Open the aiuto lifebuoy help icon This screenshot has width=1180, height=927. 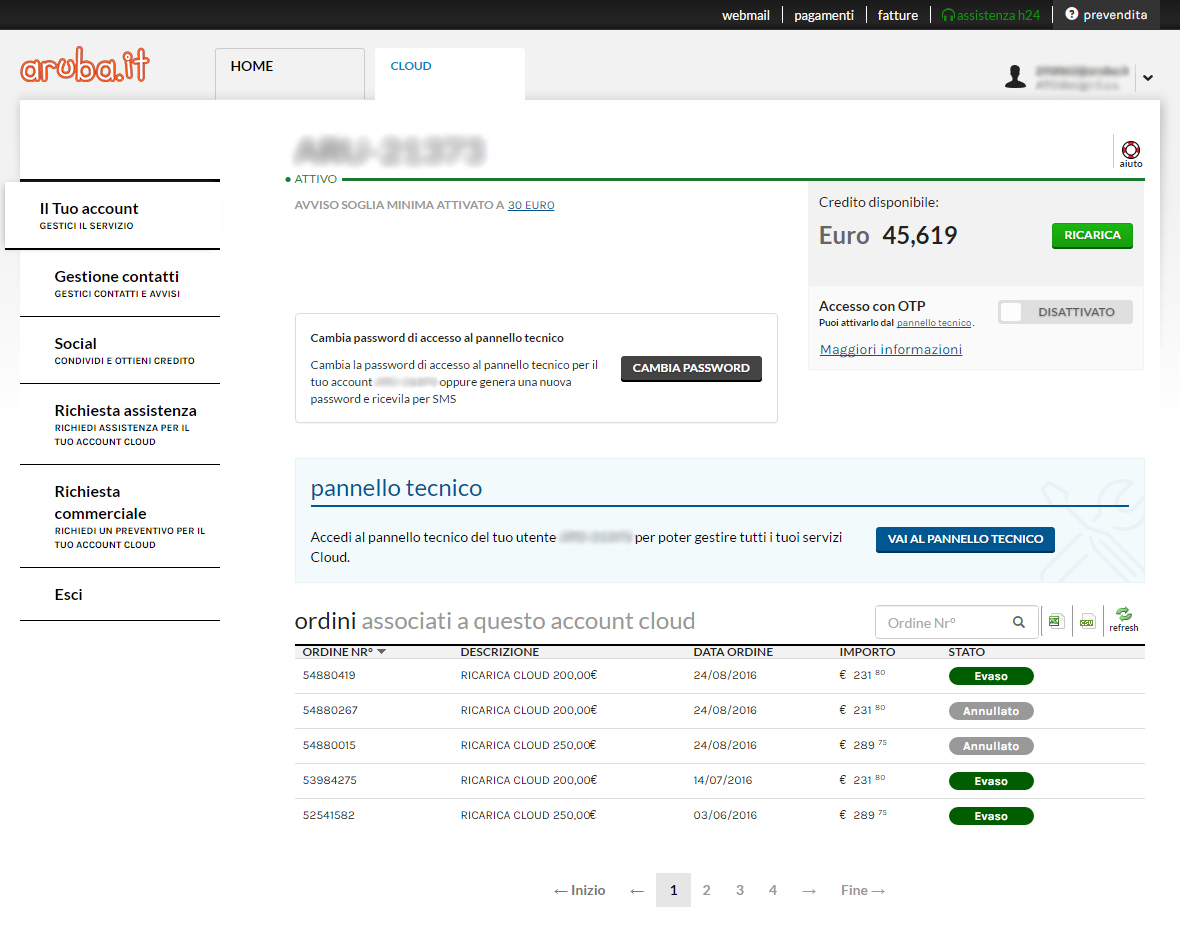1130,153
